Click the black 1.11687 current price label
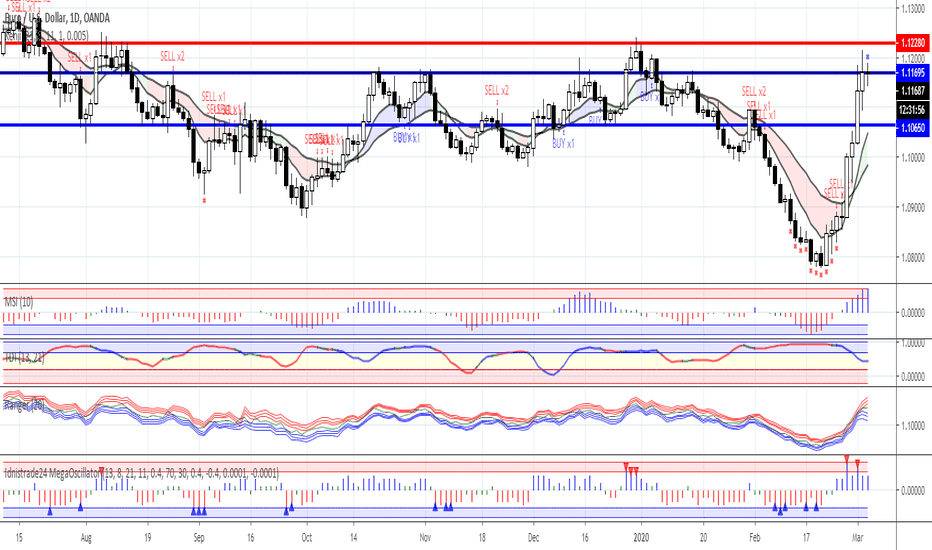 (x=912, y=90)
